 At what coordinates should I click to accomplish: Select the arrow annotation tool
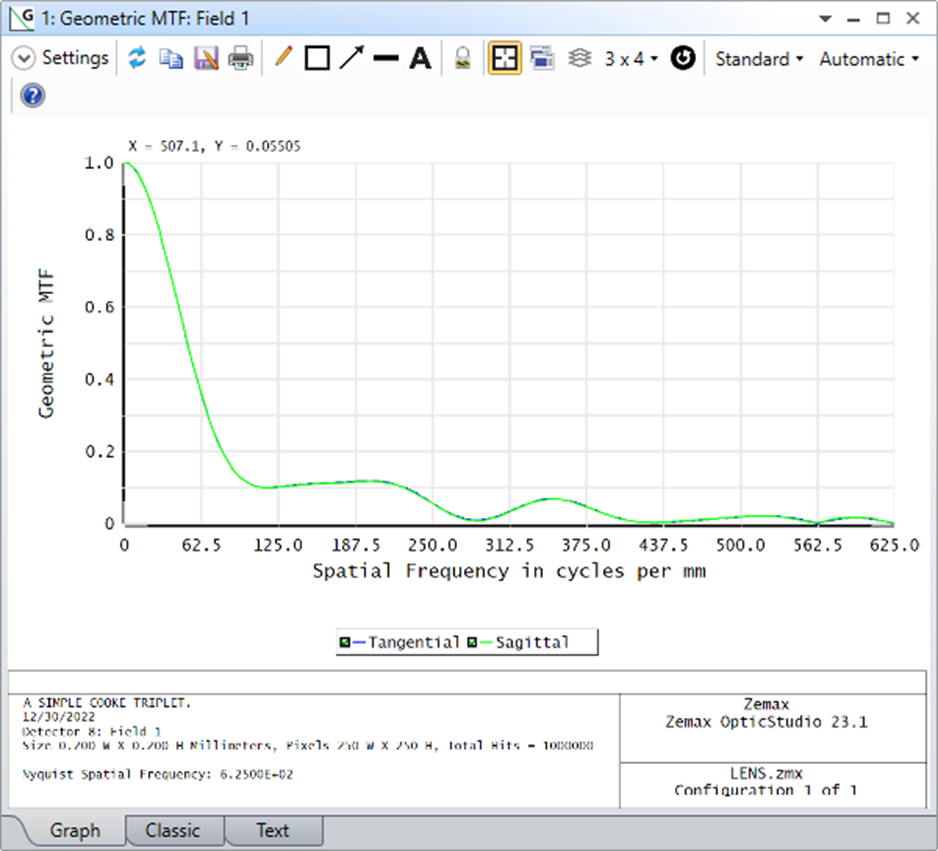click(x=351, y=58)
